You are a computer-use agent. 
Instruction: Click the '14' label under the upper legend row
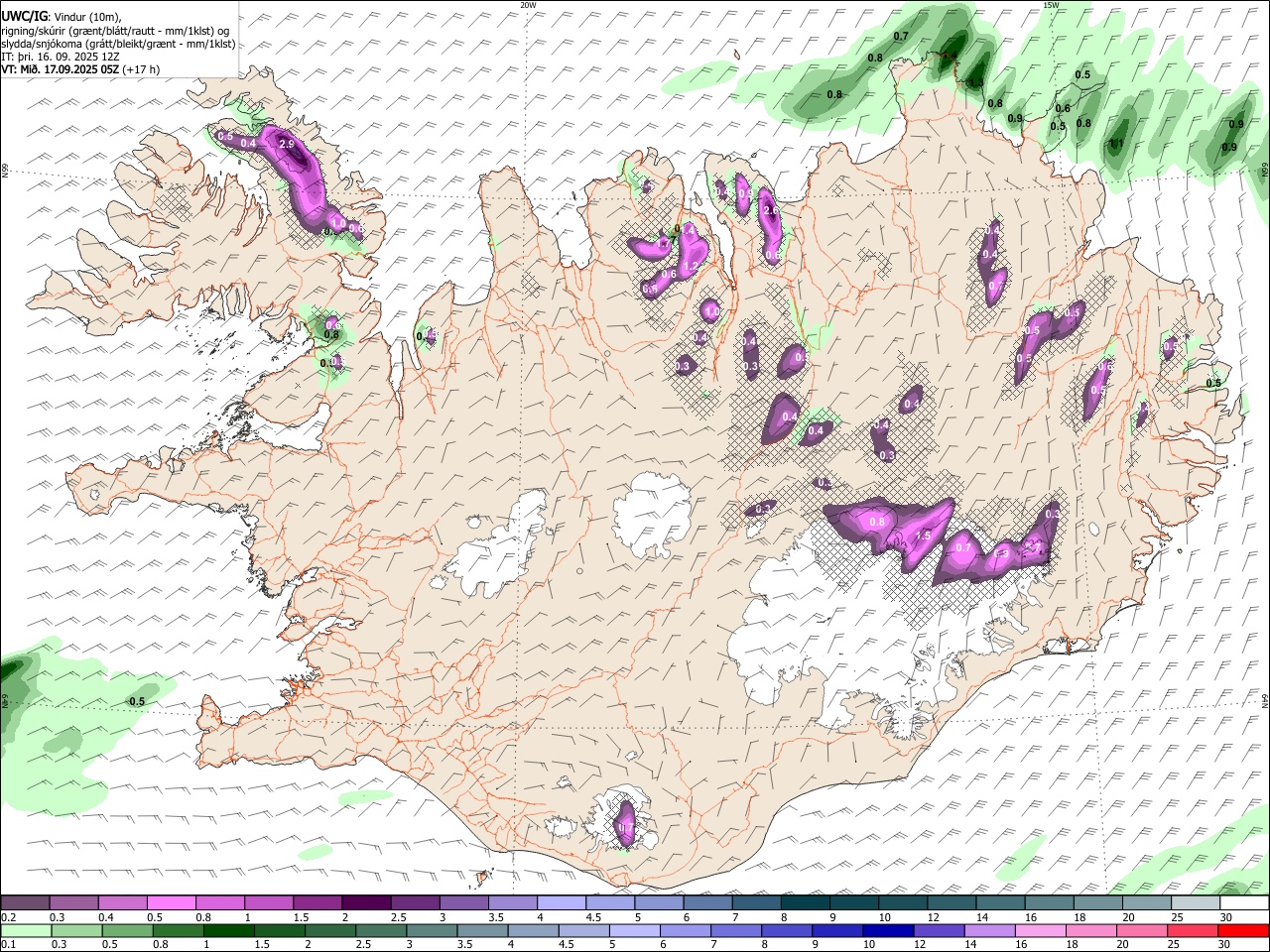click(981, 917)
